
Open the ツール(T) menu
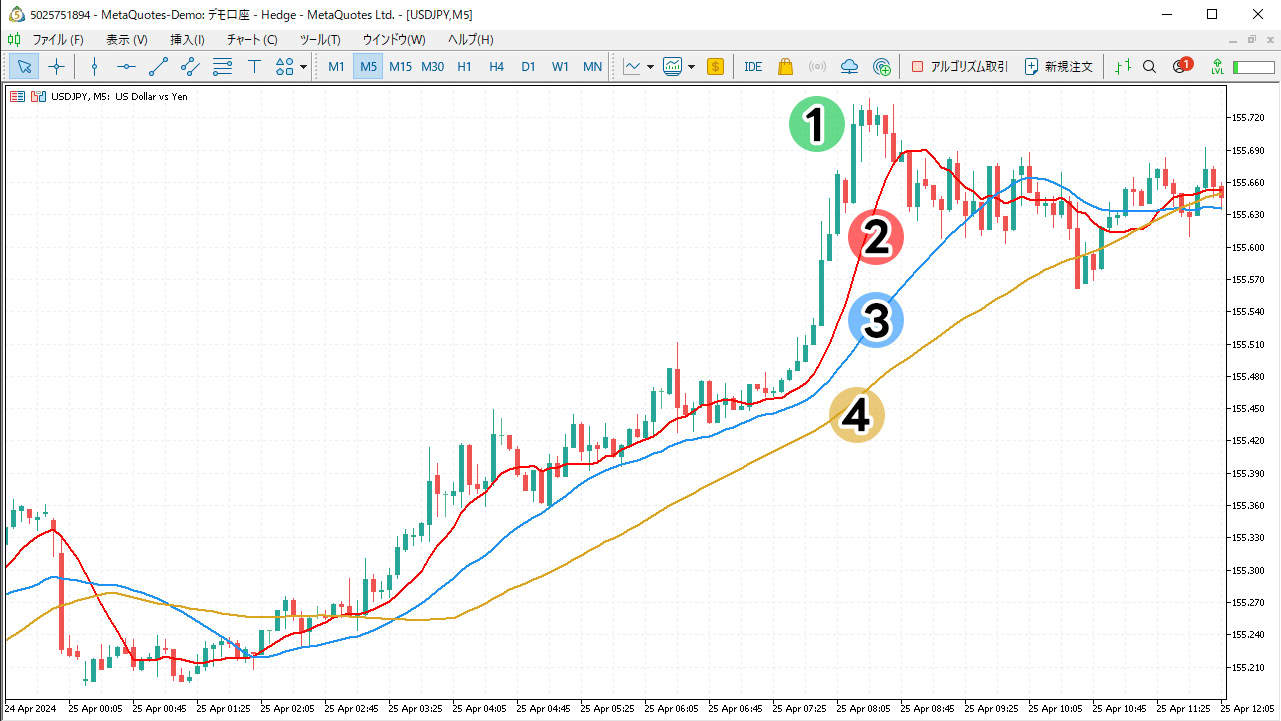pos(320,40)
